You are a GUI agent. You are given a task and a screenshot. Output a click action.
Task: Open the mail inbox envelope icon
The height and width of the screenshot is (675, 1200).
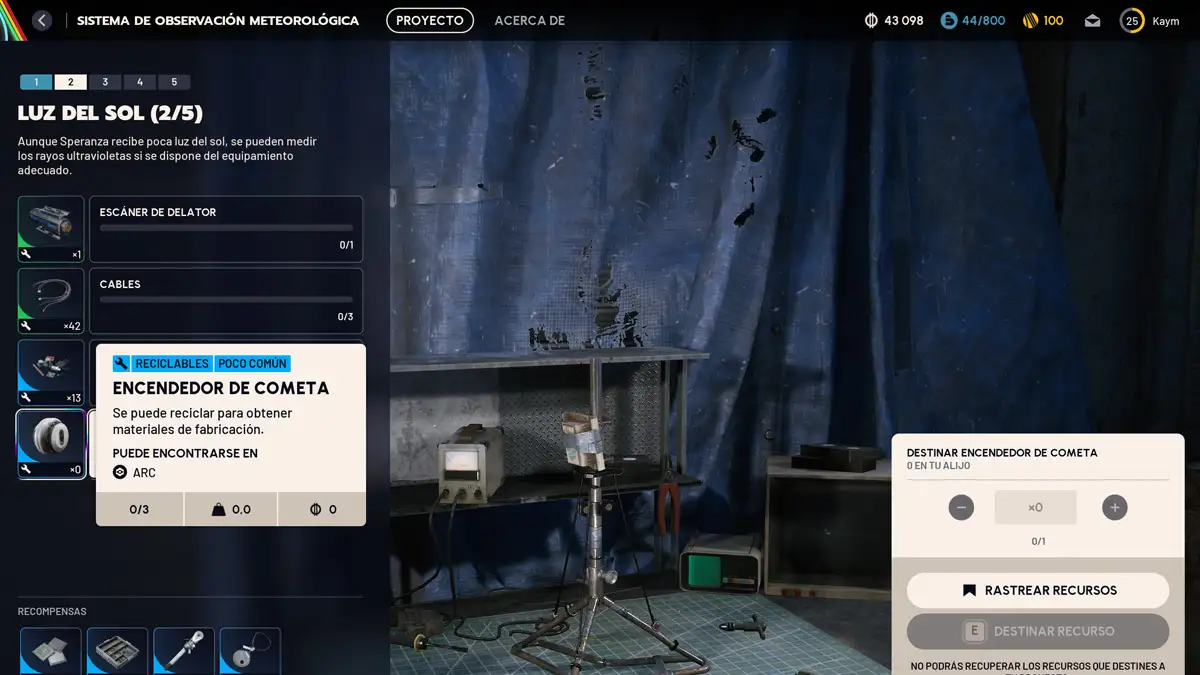pyautogui.click(x=1092, y=20)
